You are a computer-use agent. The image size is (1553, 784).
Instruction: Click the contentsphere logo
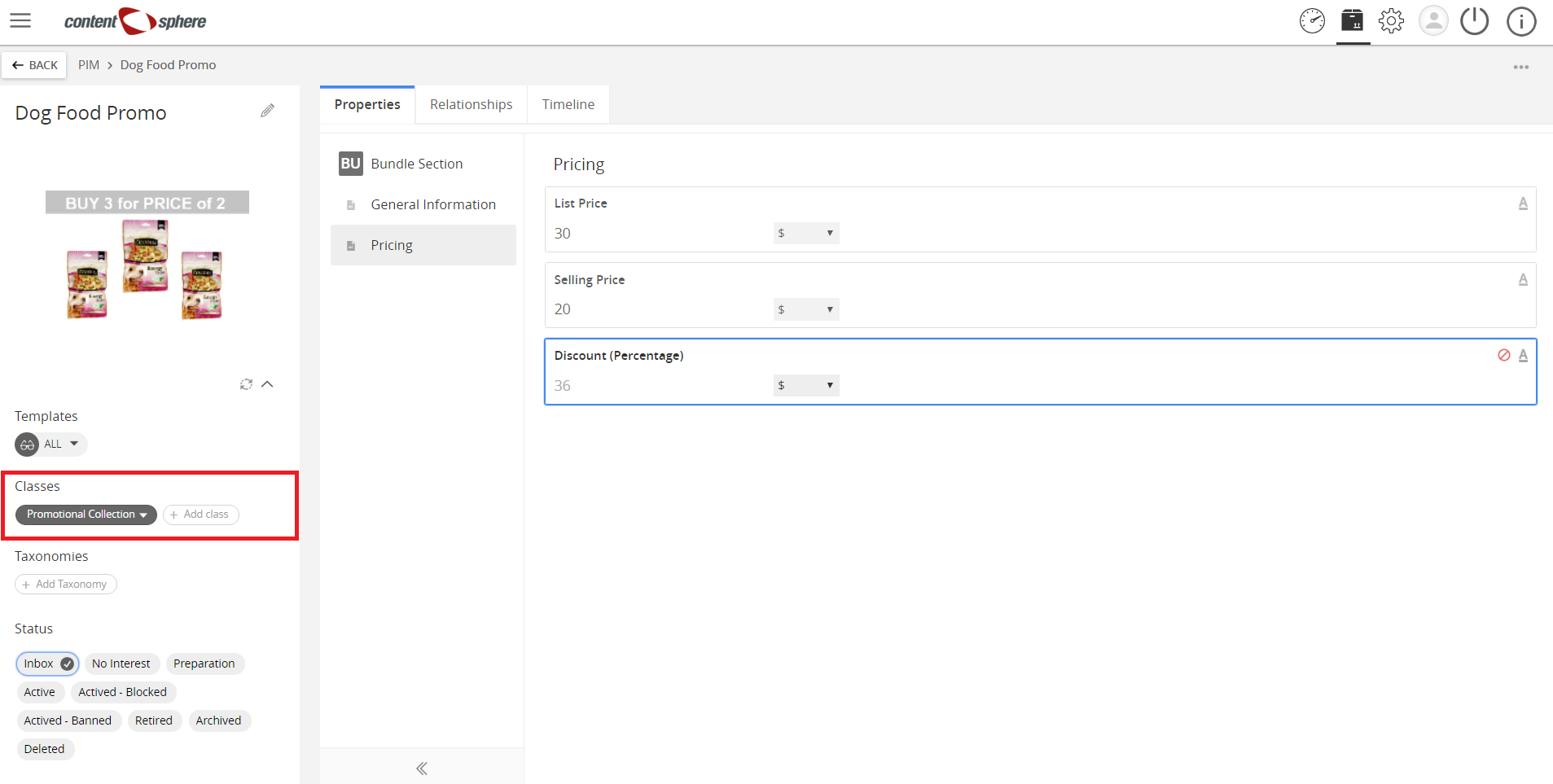pyautogui.click(x=135, y=21)
